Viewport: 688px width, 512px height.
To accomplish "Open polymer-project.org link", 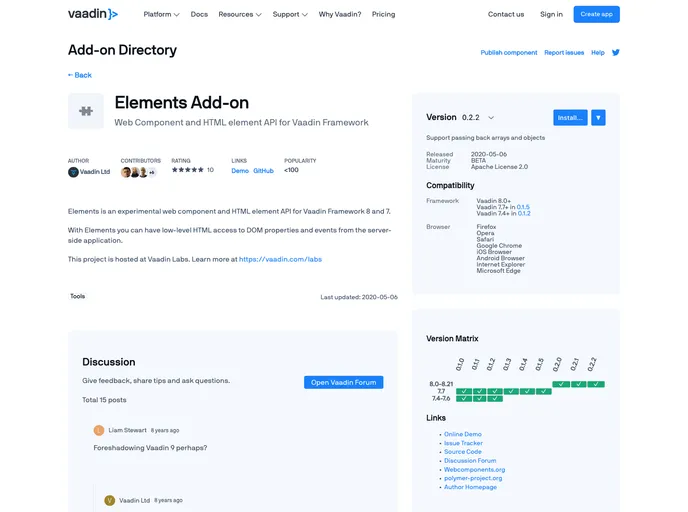I will tap(473, 478).
